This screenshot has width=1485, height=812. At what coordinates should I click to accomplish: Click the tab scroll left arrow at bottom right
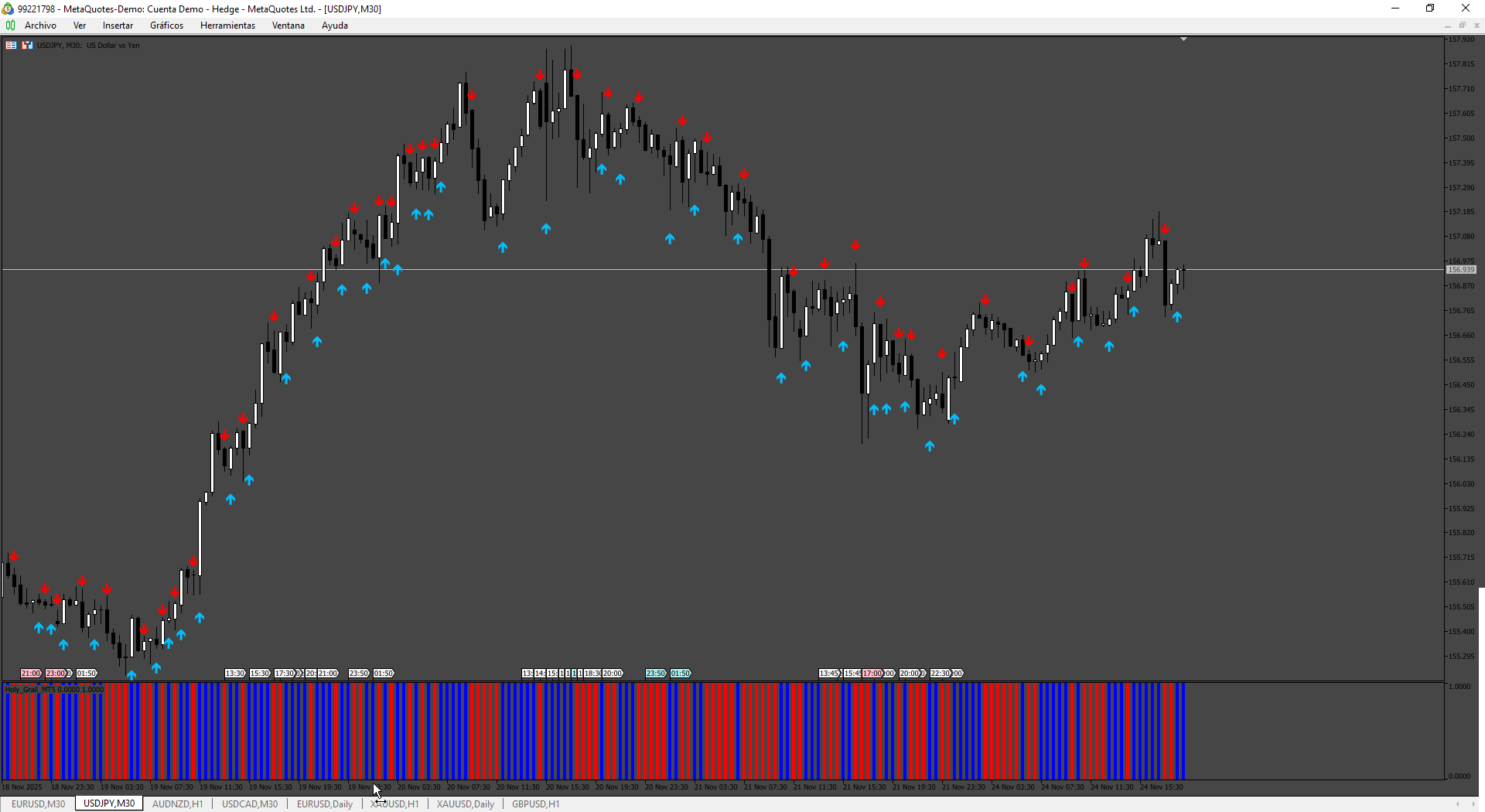[x=1458, y=803]
